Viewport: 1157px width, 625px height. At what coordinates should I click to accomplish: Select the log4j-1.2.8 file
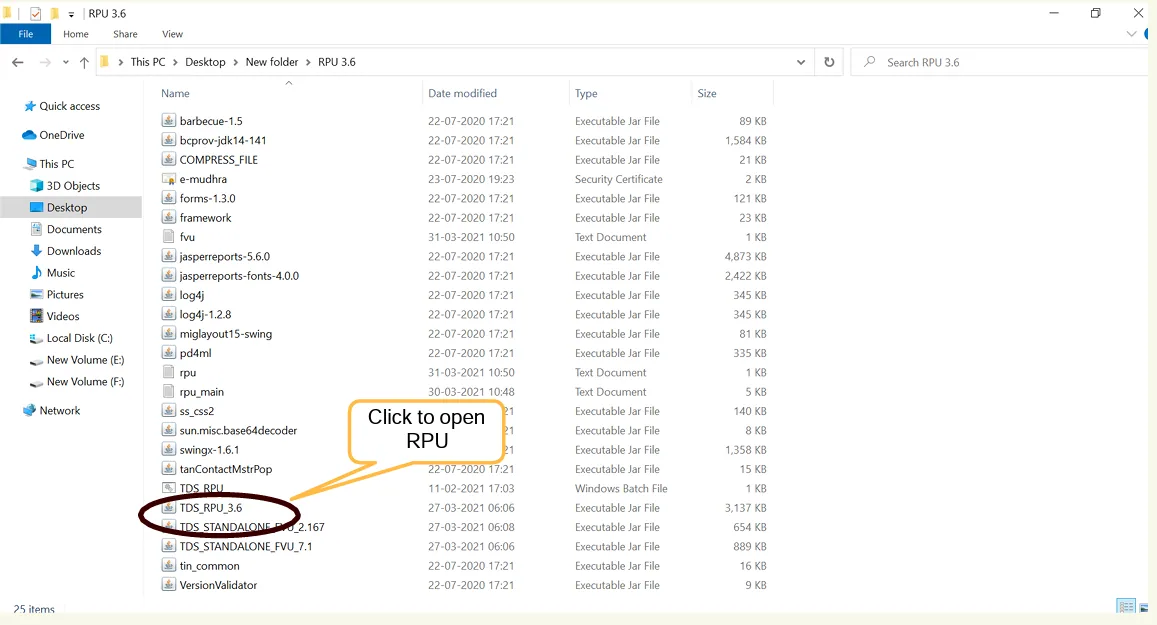coord(205,314)
